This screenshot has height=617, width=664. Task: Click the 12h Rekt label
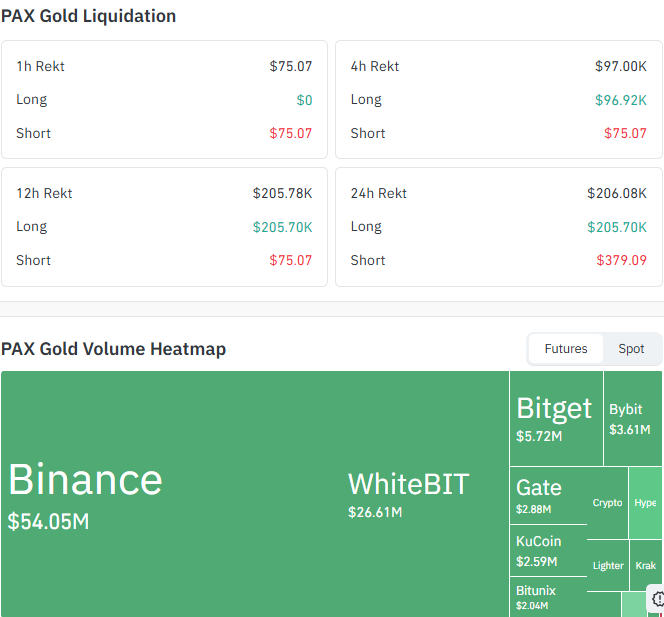coord(44,193)
